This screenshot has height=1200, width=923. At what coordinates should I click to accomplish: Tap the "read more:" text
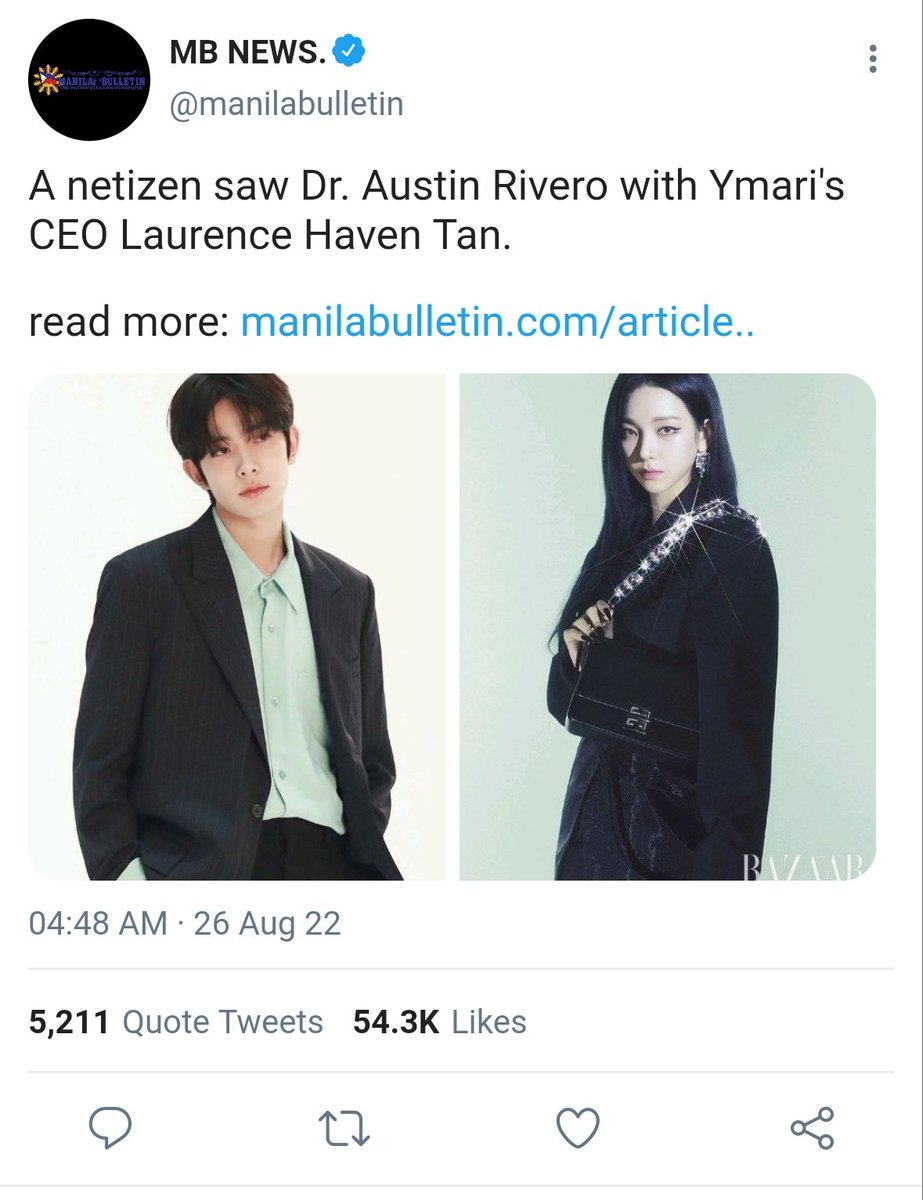[x=130, y=322]
